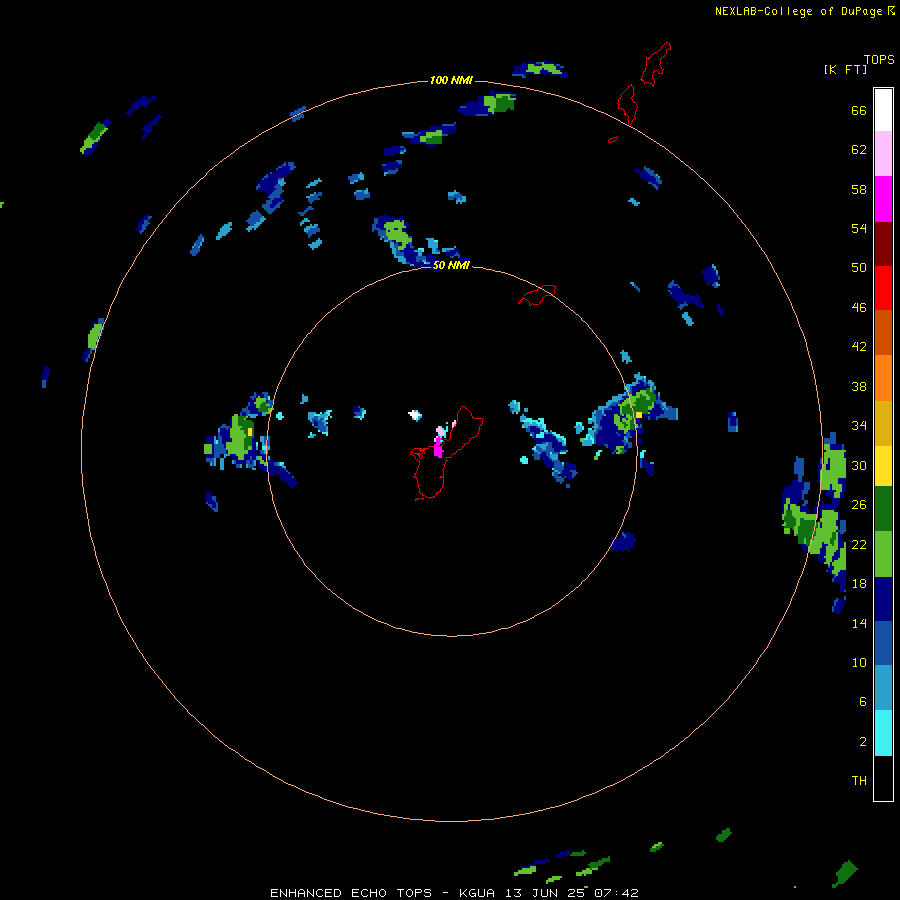Click the medium blue legend swatch
The image size is (900, 900).
[x=883, y=643]
